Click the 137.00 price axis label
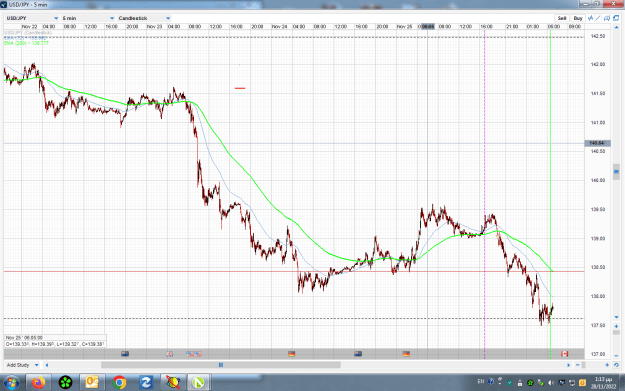This screenshot has width=625, height=391. point(598,354)
